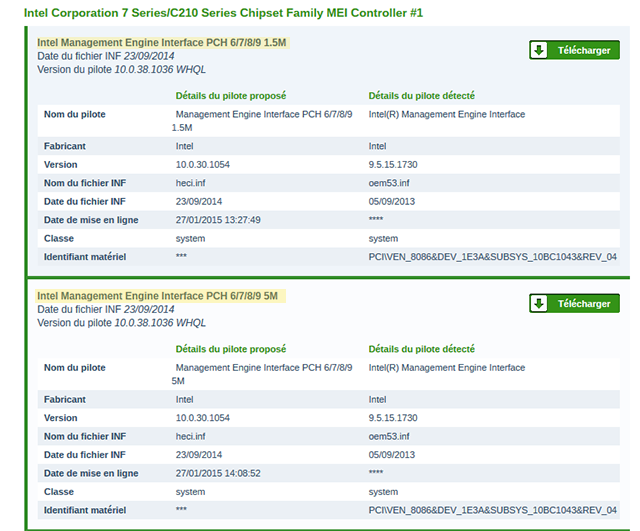Click proposed driver name ending 5M in table
This screenshot has height=531, width=640.
pyautogui.click(x=262, y=374)
